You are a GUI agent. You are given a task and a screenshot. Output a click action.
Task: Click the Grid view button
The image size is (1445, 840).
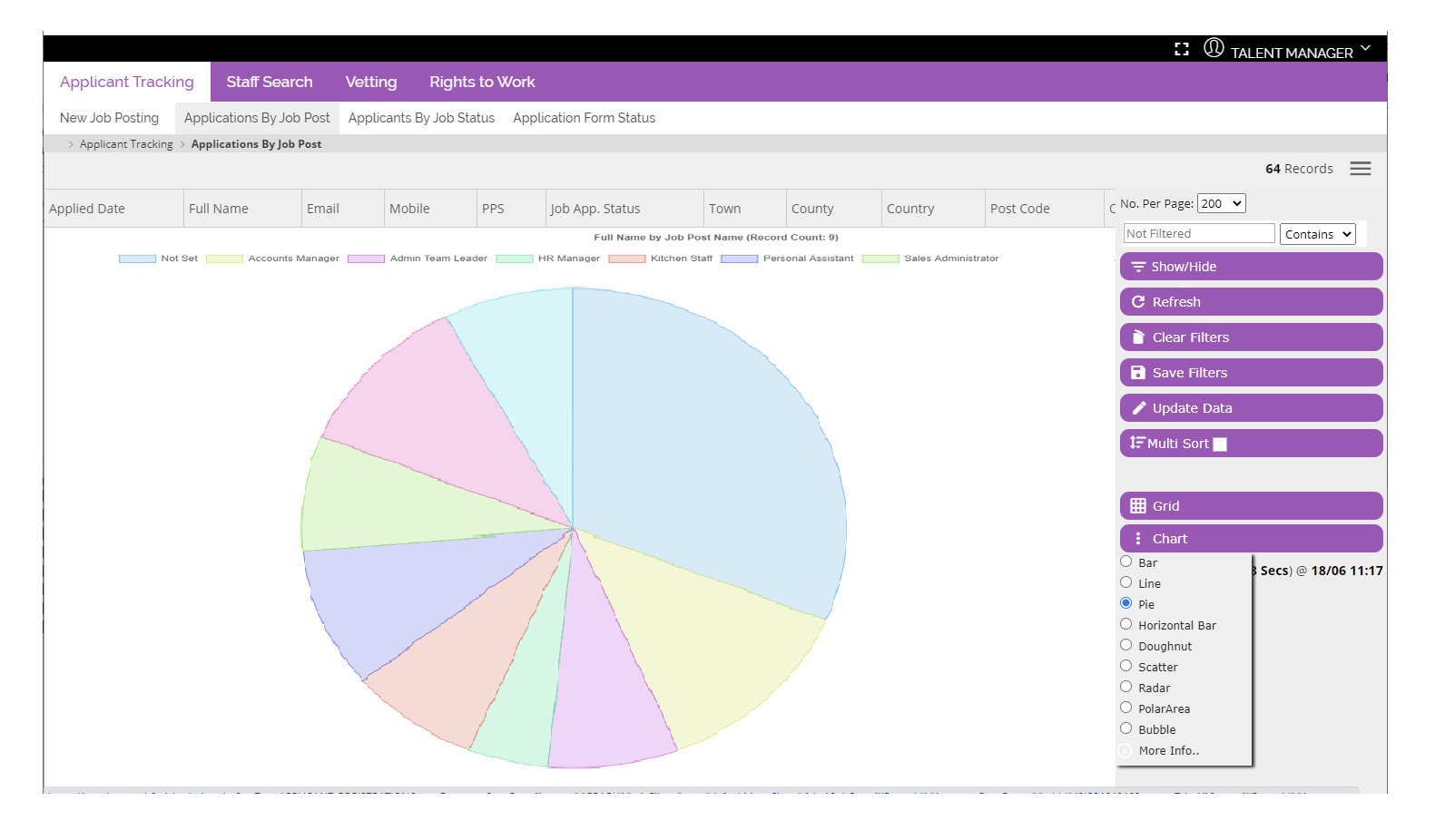1252,506
